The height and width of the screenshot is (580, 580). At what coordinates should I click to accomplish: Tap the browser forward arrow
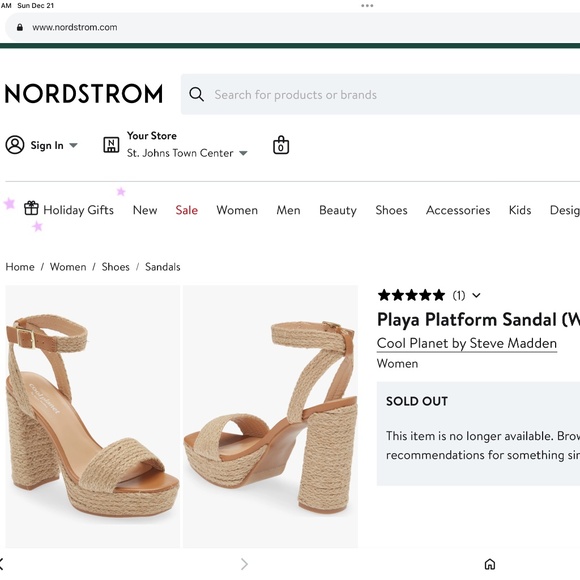coord(244,564)
